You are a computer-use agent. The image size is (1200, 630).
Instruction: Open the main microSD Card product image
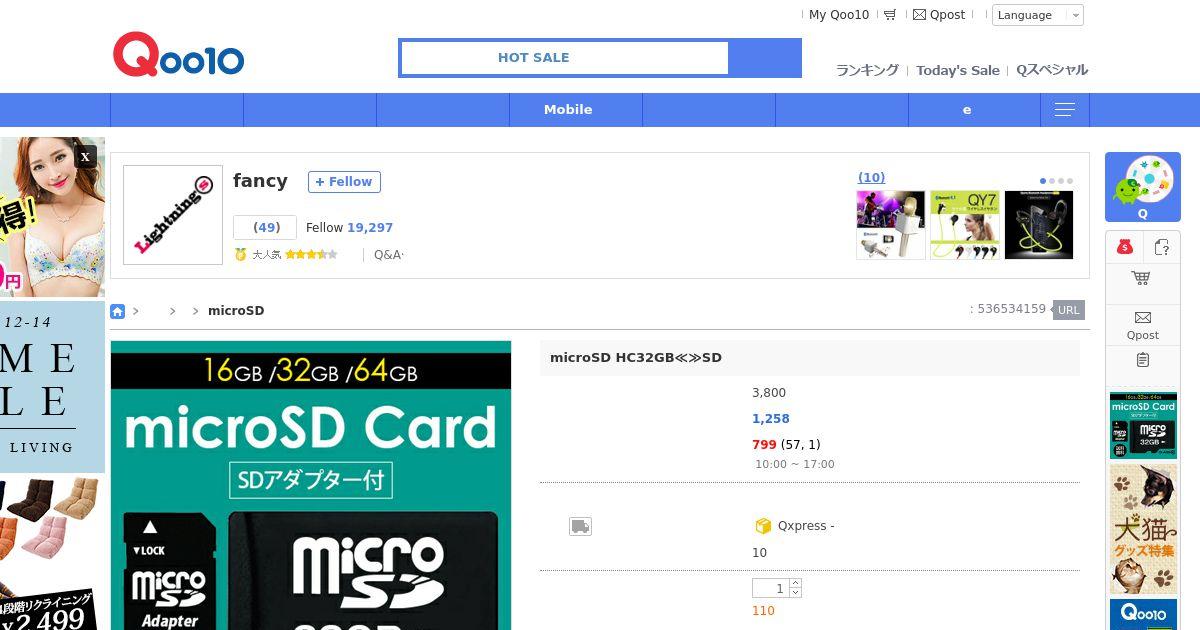tap(311, 486)
